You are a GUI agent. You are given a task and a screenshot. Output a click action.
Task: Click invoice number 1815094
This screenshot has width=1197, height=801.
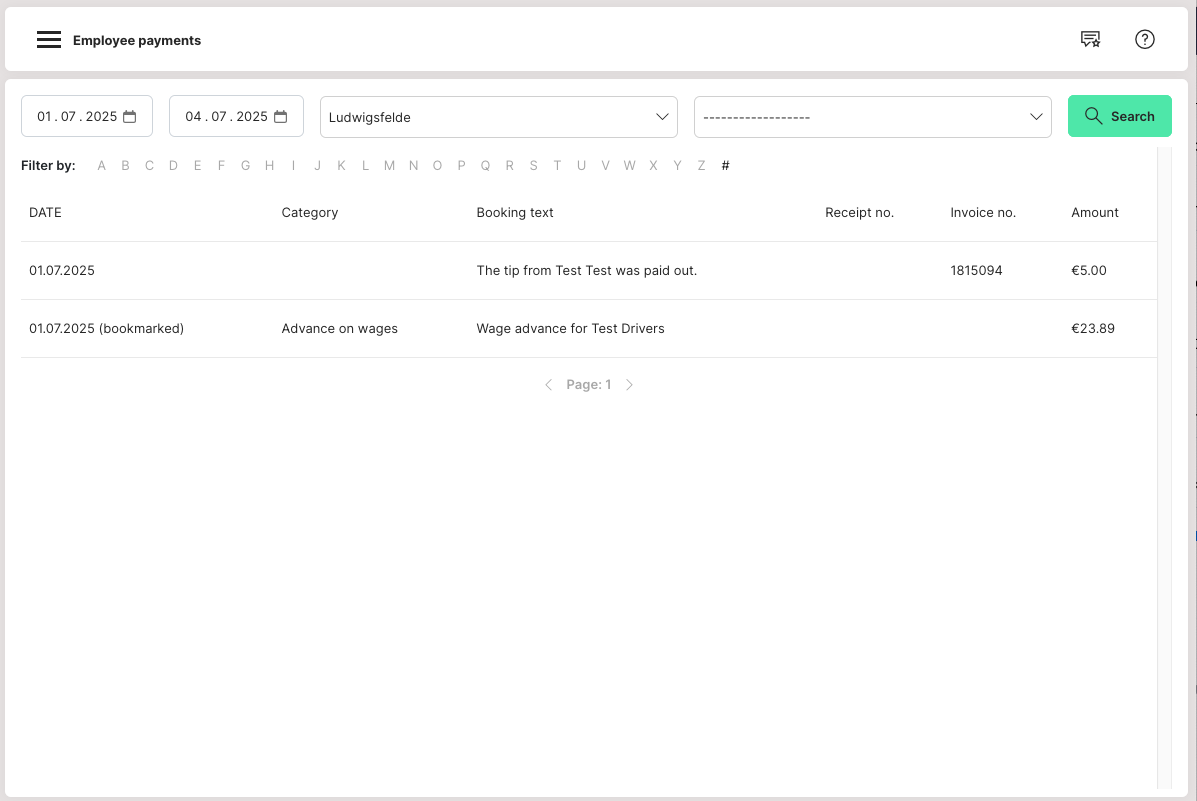976,270
